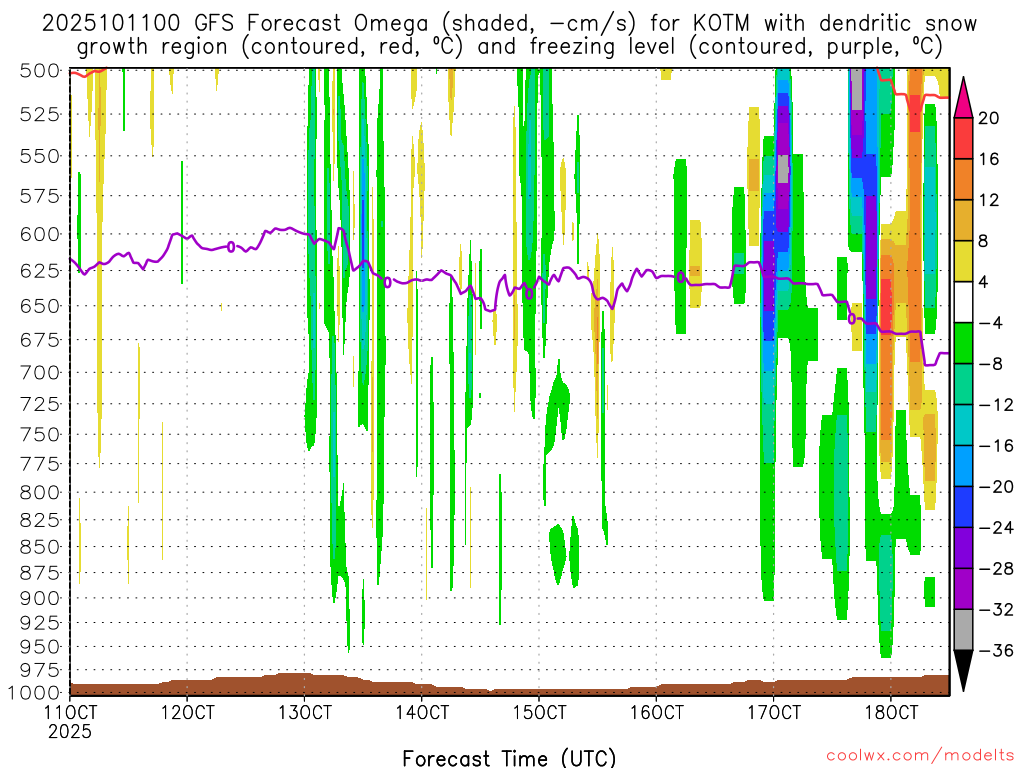Click the 850 pressure level label
1024x768 pixels.
pyautogui.click(x=40, y=547)
